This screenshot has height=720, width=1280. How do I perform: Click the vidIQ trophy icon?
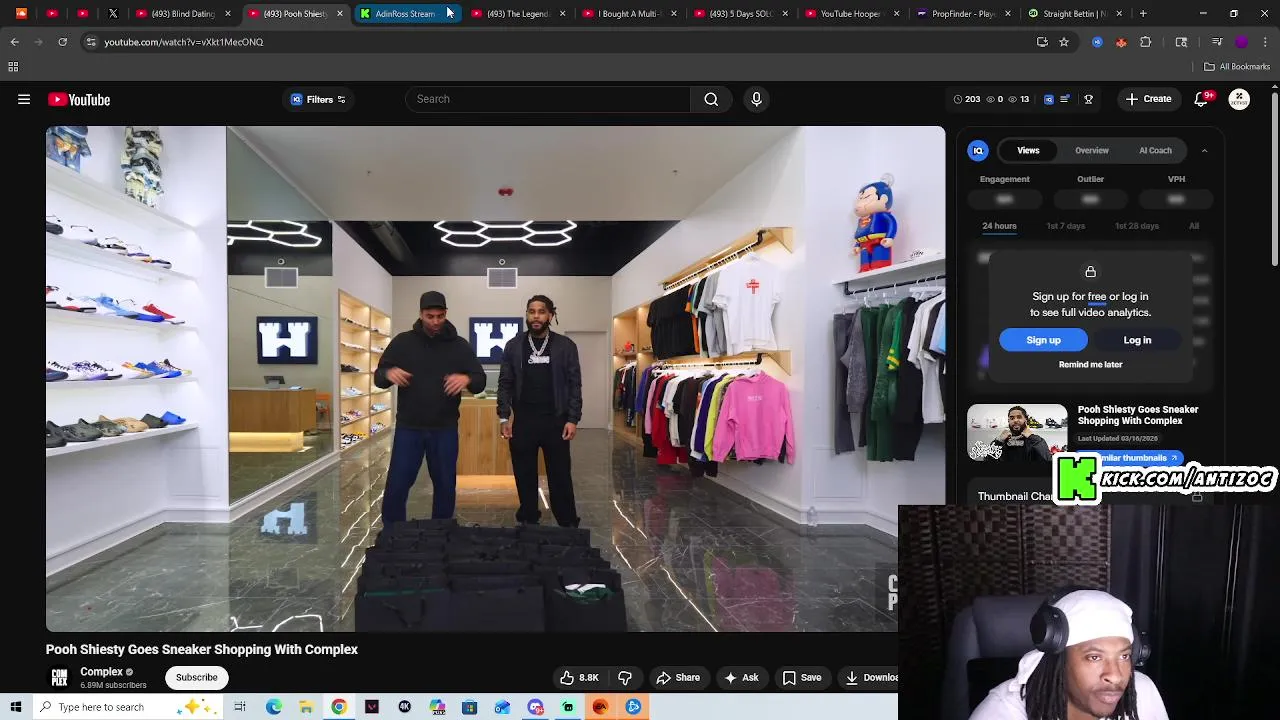click(1088, 99)
